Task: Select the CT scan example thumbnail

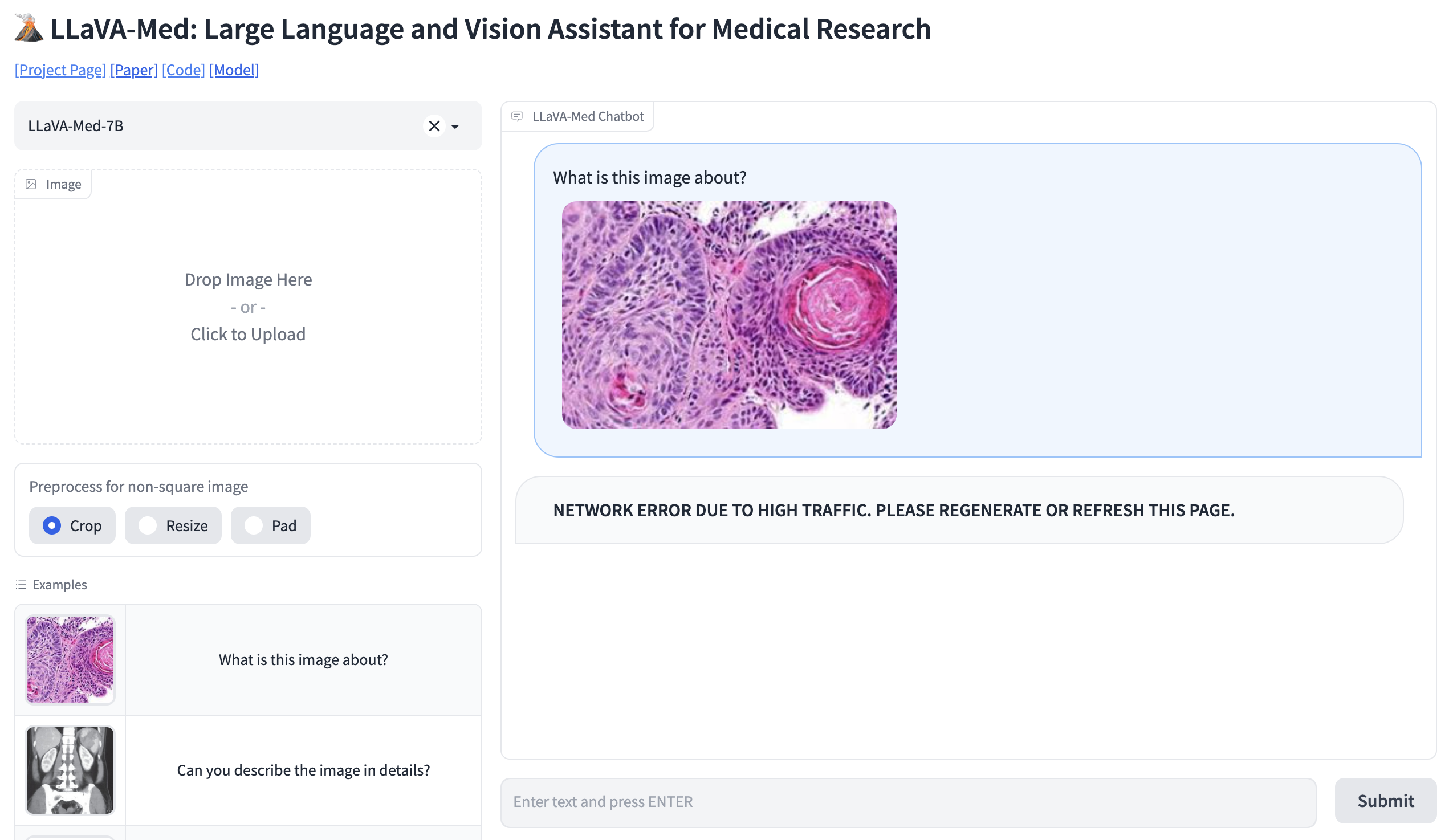Action: click(70, 770)
